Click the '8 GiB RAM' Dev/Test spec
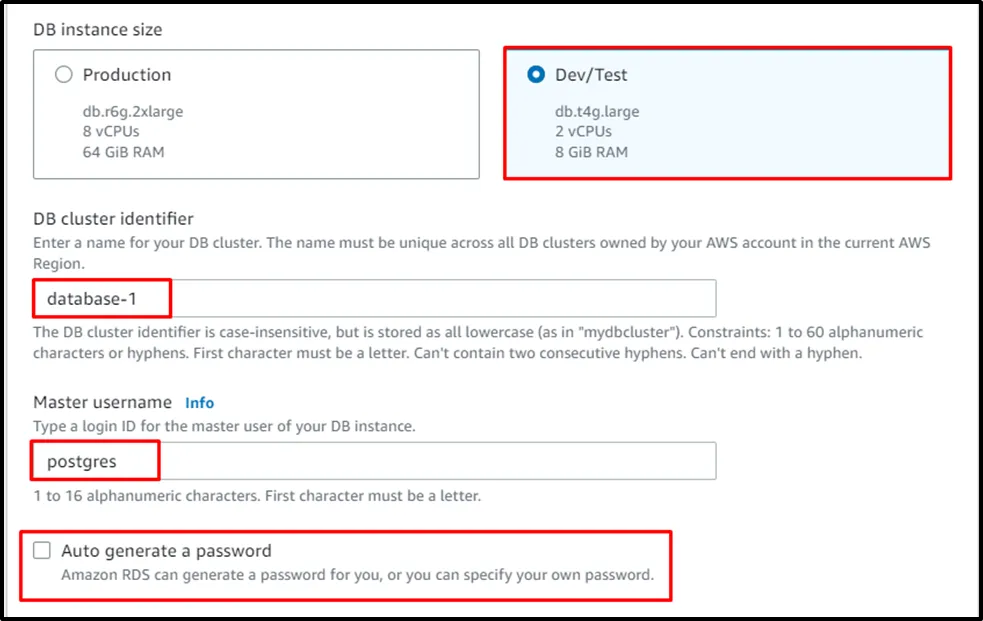Image resolution: width=983 pixels, height=621 pixels. [x=592, y=152]
